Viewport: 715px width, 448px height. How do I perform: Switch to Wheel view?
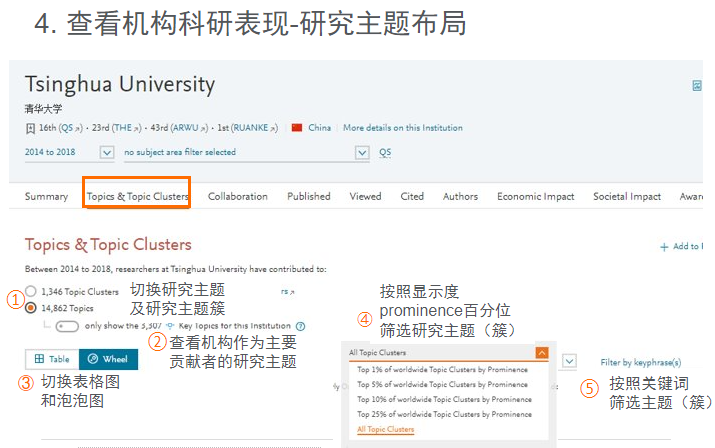tap(108, 359)
